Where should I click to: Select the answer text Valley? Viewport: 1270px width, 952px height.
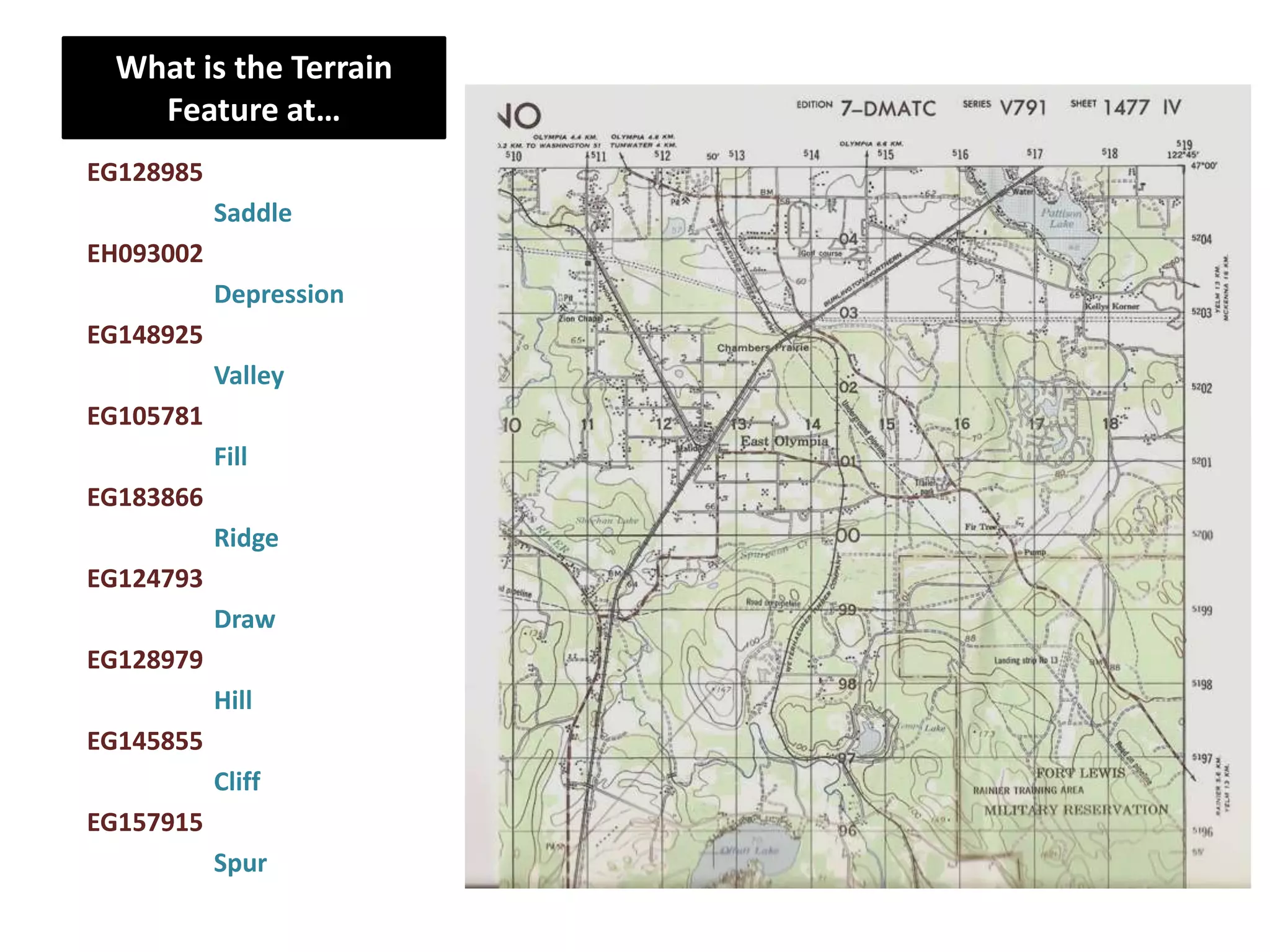pyautogui.click(x=249, y=376)
